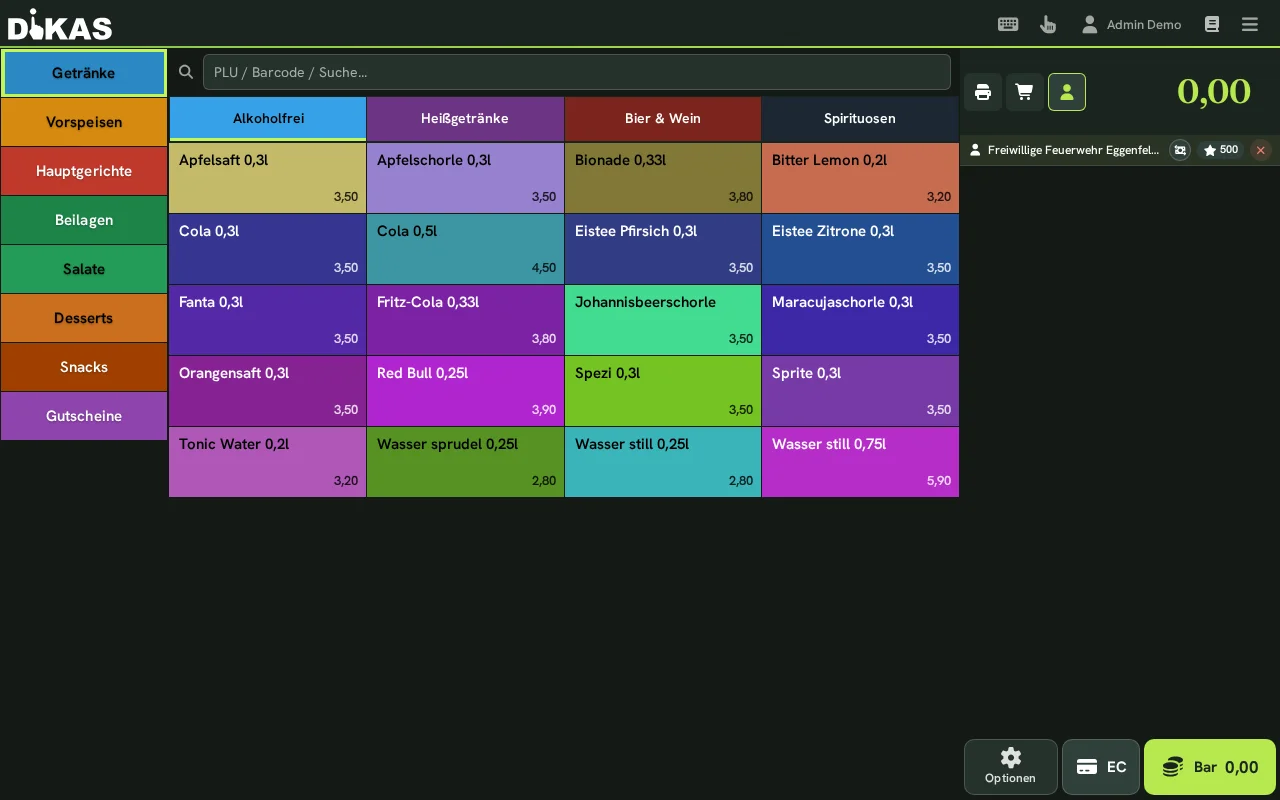Remove customer with the red X
The image size is (1280, 800).
click(1261, 150)
